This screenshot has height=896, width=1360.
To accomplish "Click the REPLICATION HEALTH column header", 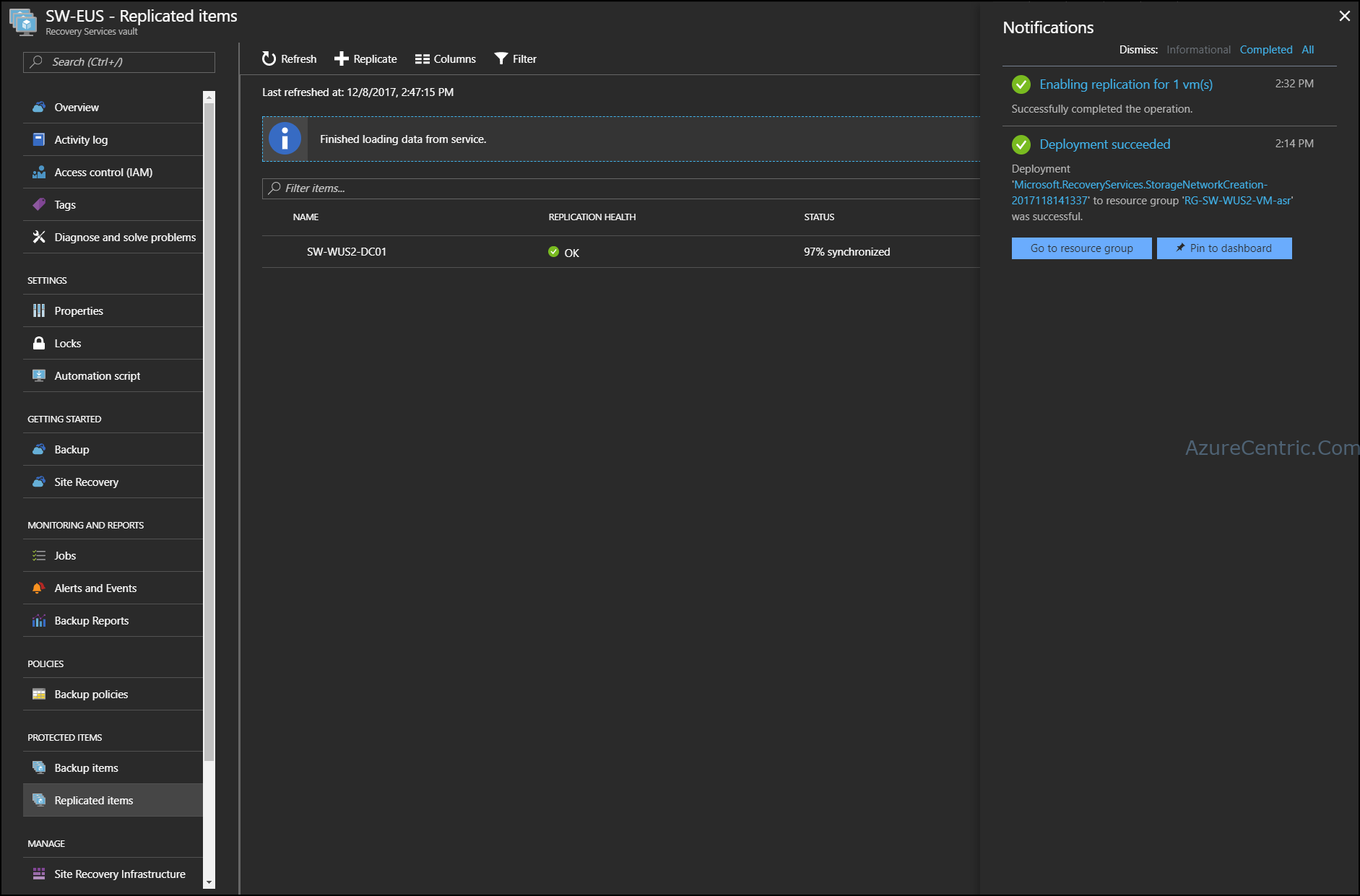I will click(x=592, y=217).
